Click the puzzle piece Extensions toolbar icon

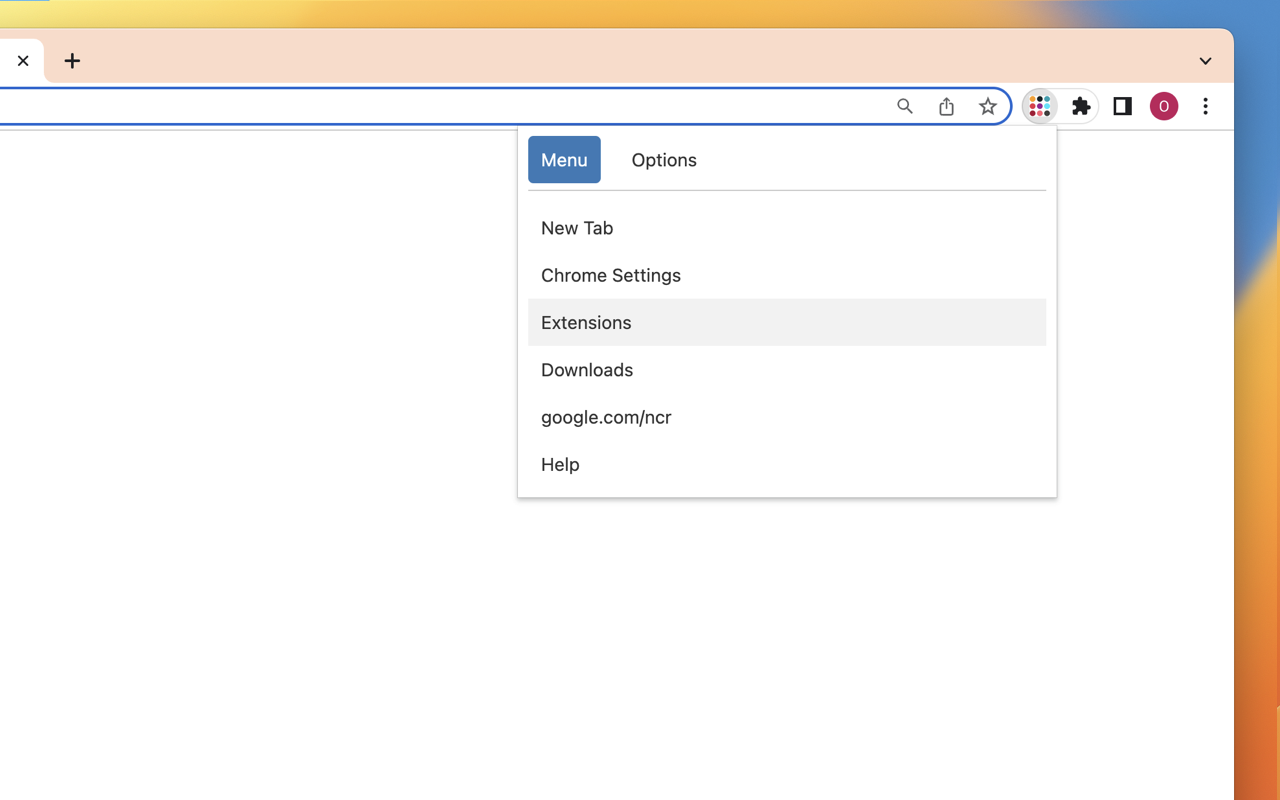(x=1080, y=106)
